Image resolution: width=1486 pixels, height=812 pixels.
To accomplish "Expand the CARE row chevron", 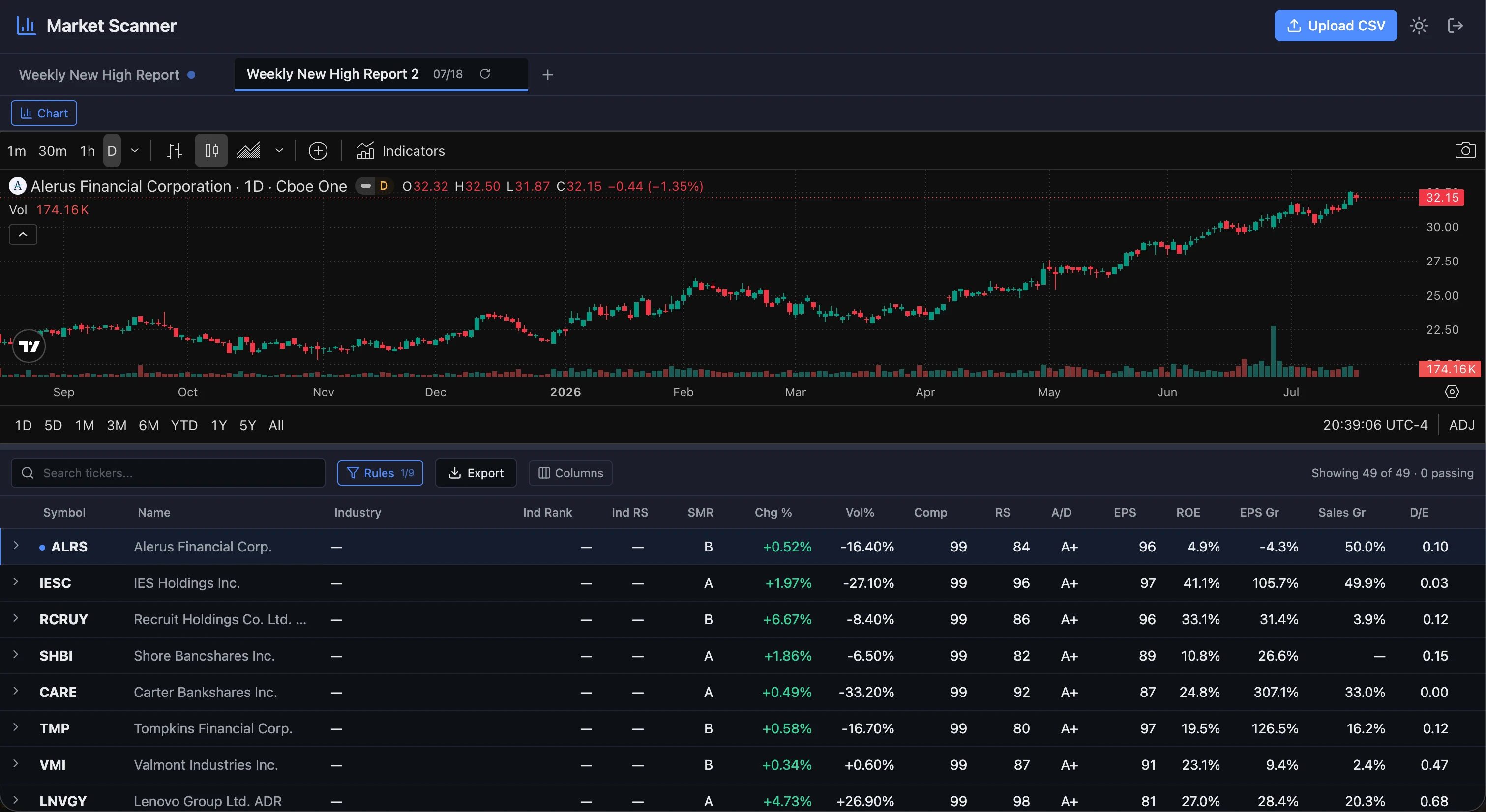I will (x=16, y=691).
